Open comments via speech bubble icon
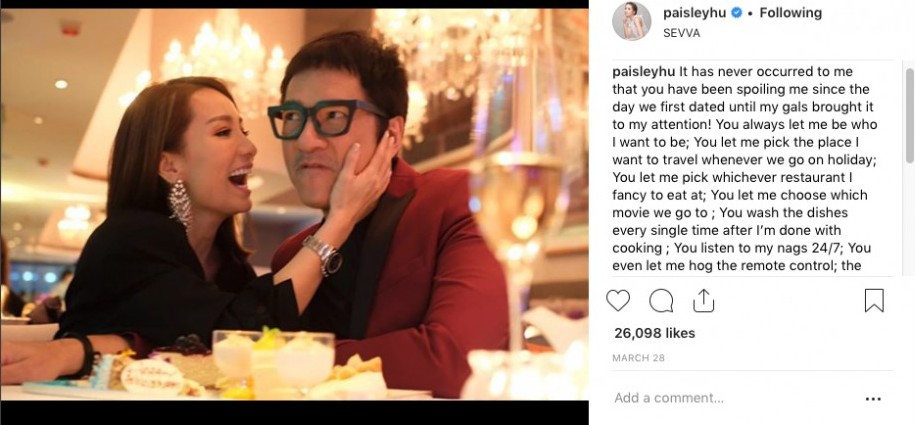Image resolution: width=915 pixels, height=425 pixels. [661, 300]
